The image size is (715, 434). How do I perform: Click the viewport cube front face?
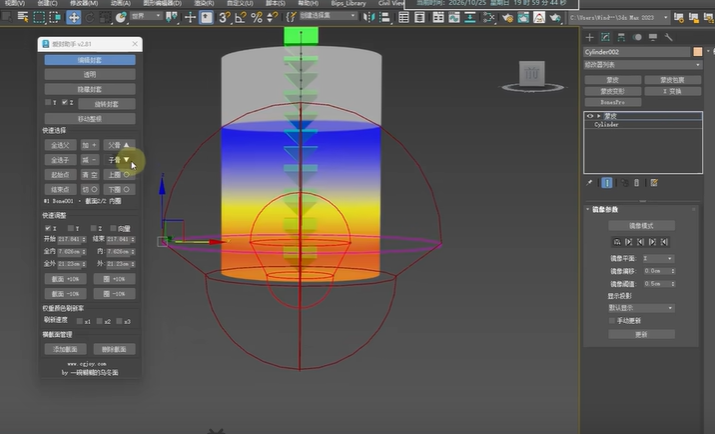point(532,73)
